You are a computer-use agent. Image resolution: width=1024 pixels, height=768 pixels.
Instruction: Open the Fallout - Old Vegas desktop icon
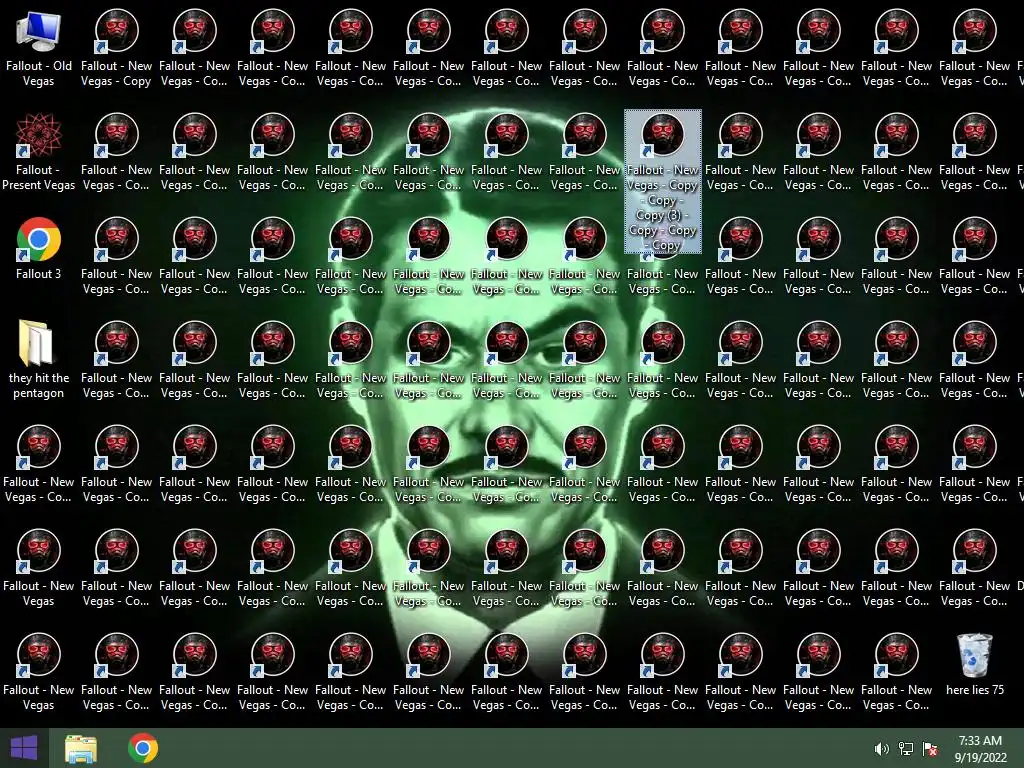[x=39, y=48]
